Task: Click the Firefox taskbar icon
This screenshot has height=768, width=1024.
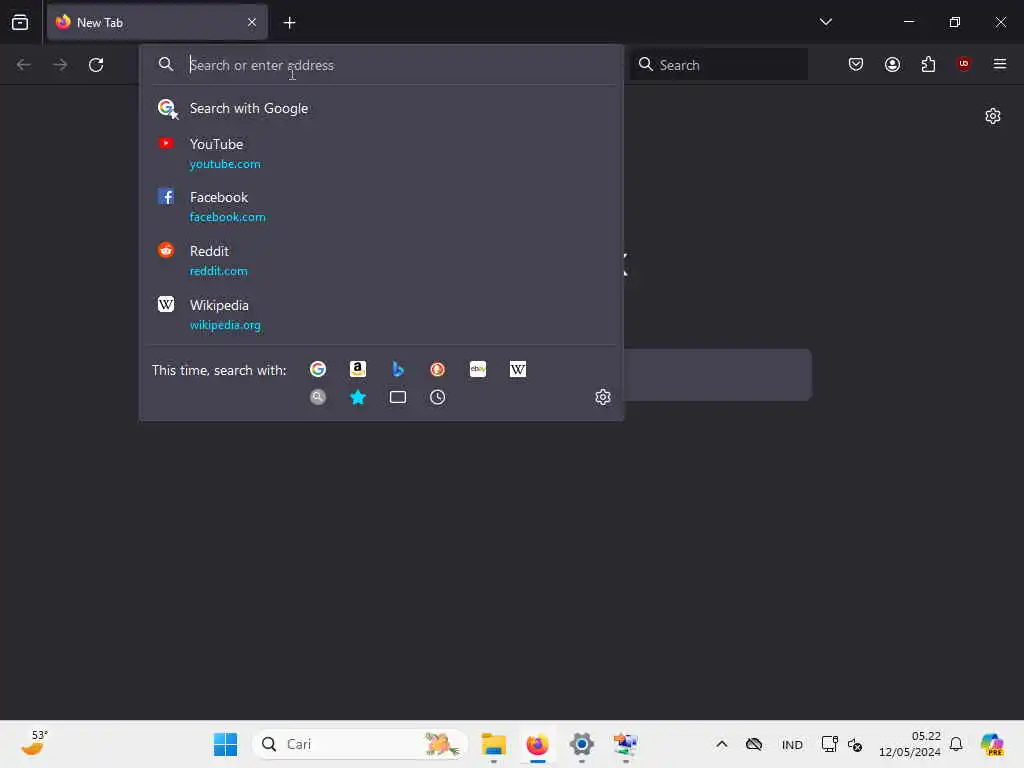Action: [x=537, y=744]
